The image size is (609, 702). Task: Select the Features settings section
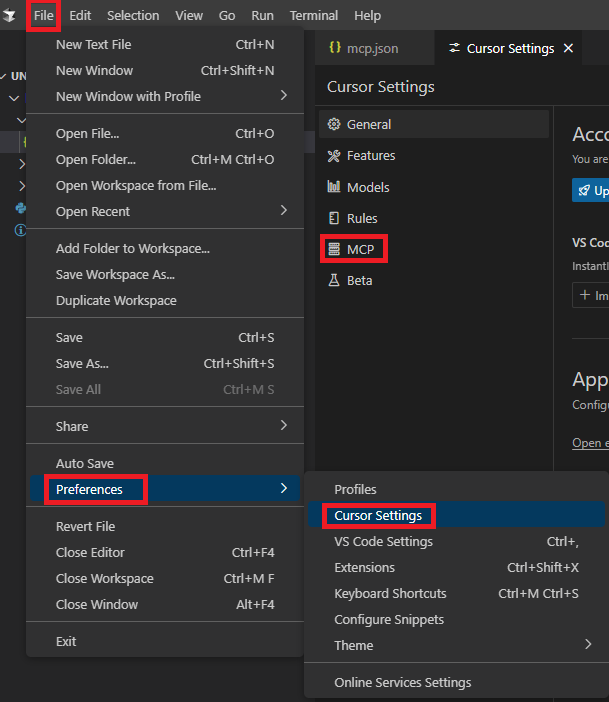[434, 155]
